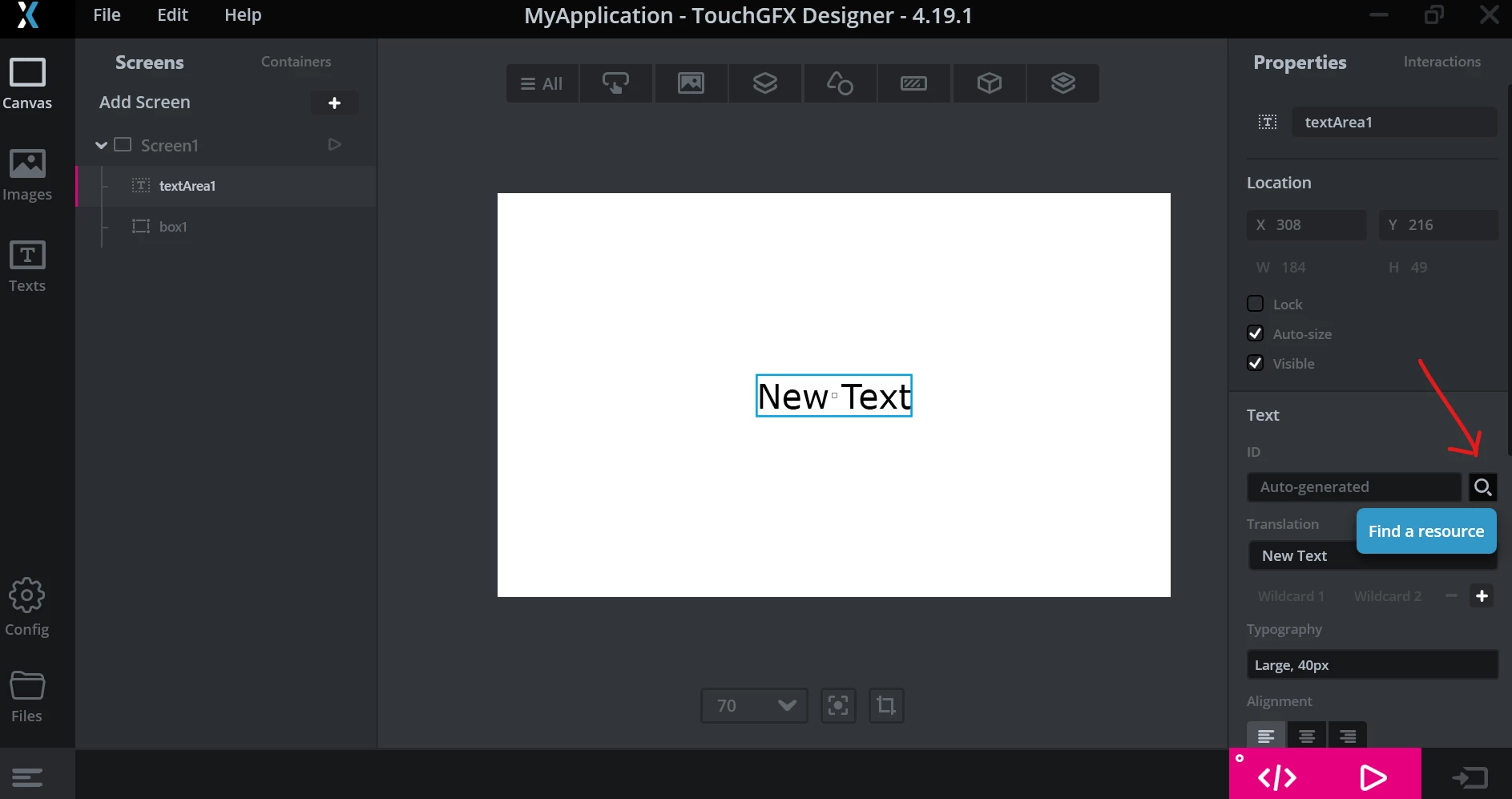1512x799 pixels.
Task: Uncheck the Auto-size checkbox
Action: 1256,333
